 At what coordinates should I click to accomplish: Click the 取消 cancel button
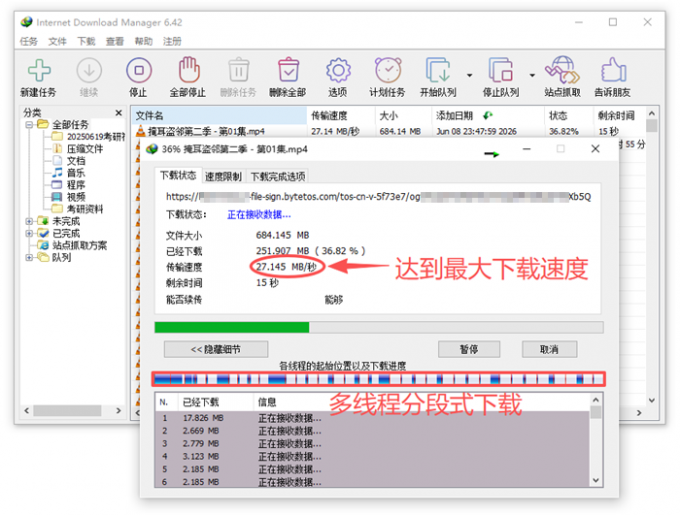[x=549, y=349]
